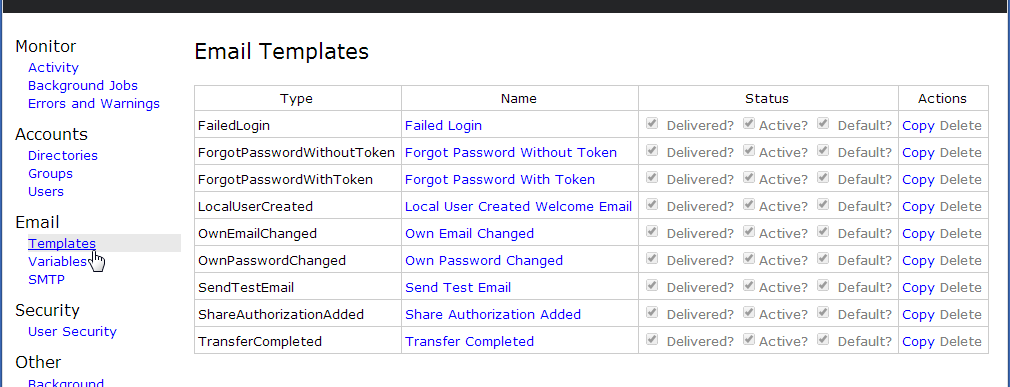Select Templates in the Email section
Image resolution: width=1010 pixels, height=387 pixels.
pyautogui.click(x=62, y=243)
